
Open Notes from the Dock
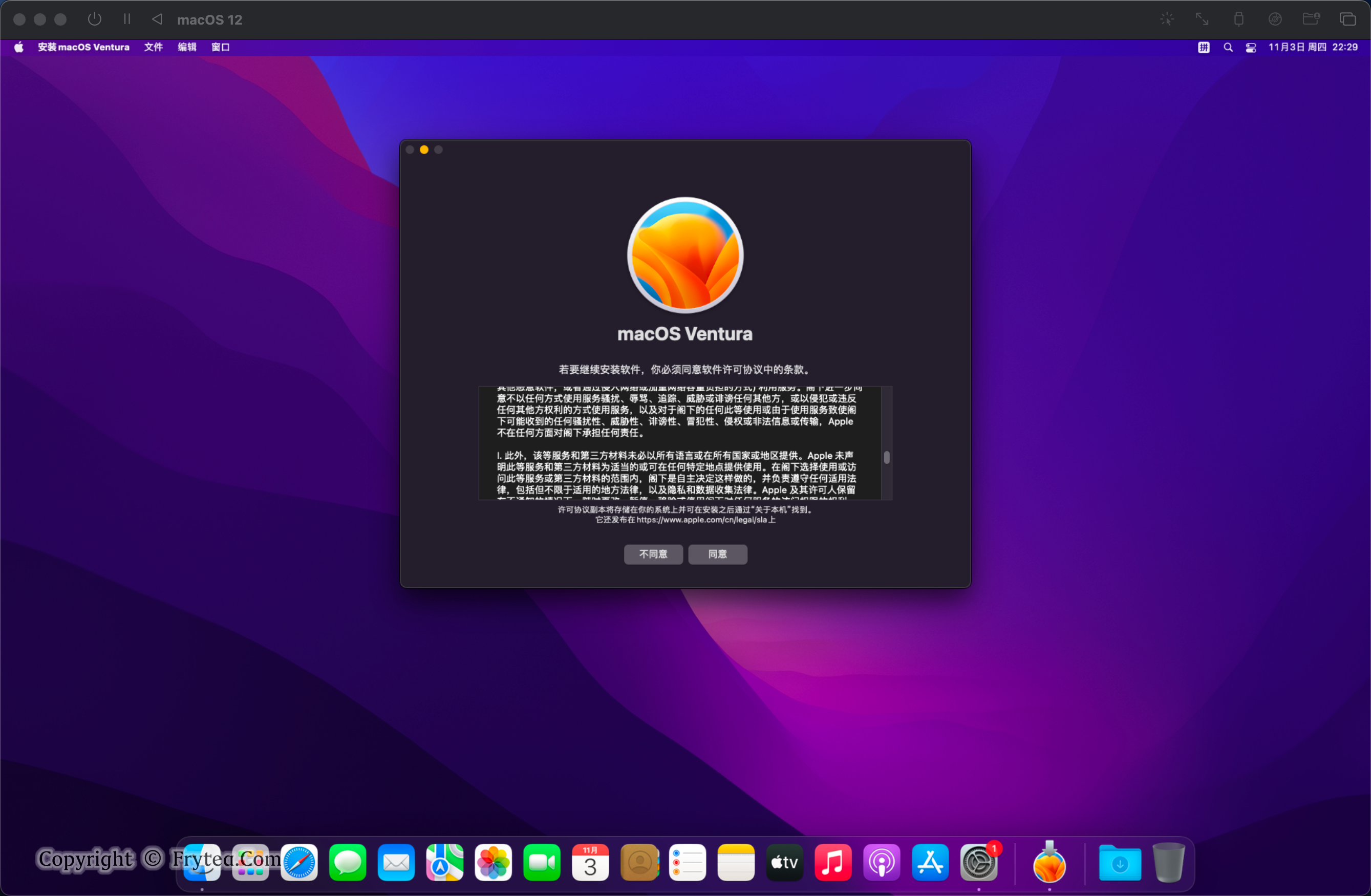point(736,863)
